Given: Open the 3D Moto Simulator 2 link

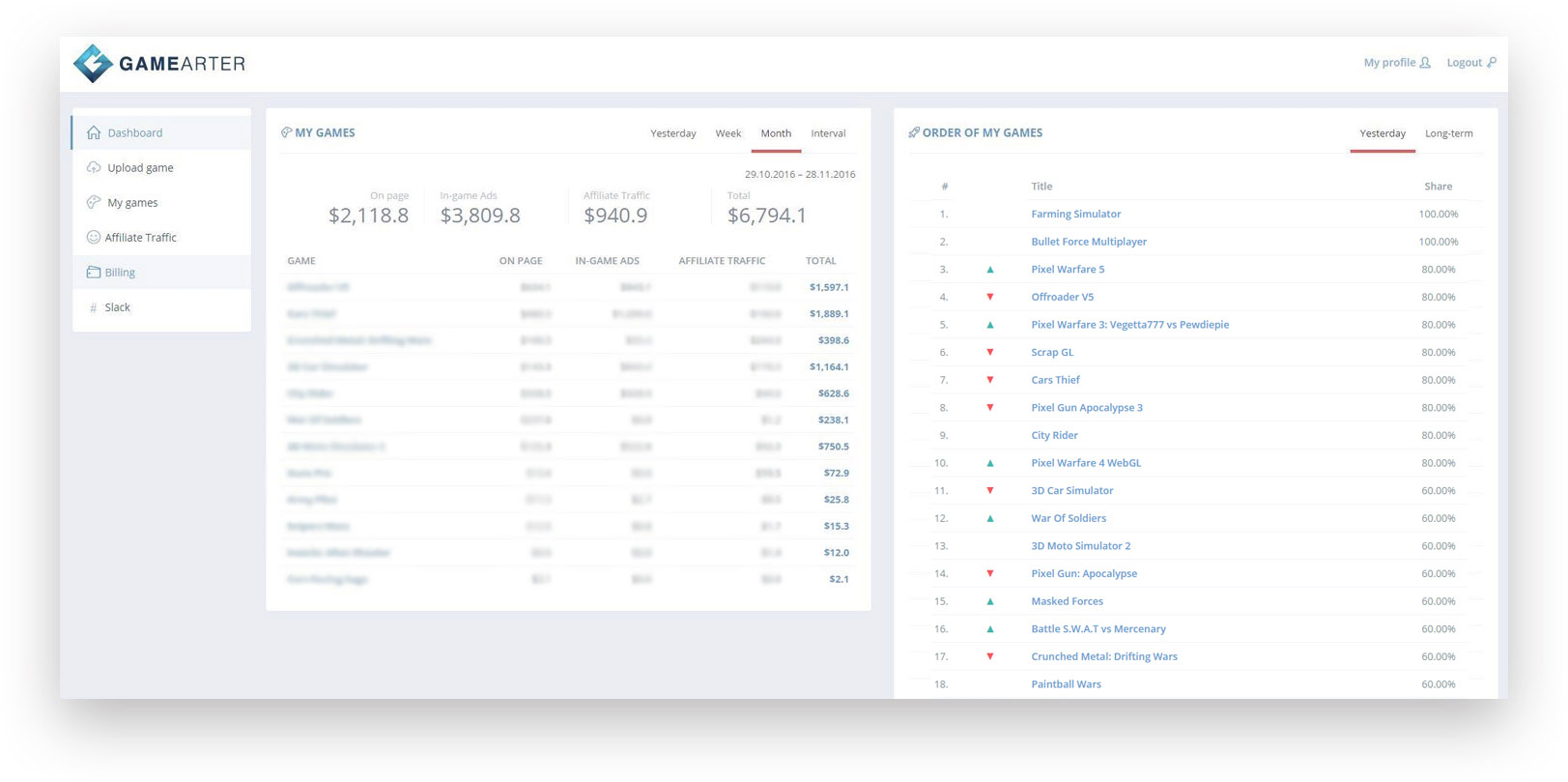Looking at the screenshot, I should pyautogui.click(x=1081, y=546).
